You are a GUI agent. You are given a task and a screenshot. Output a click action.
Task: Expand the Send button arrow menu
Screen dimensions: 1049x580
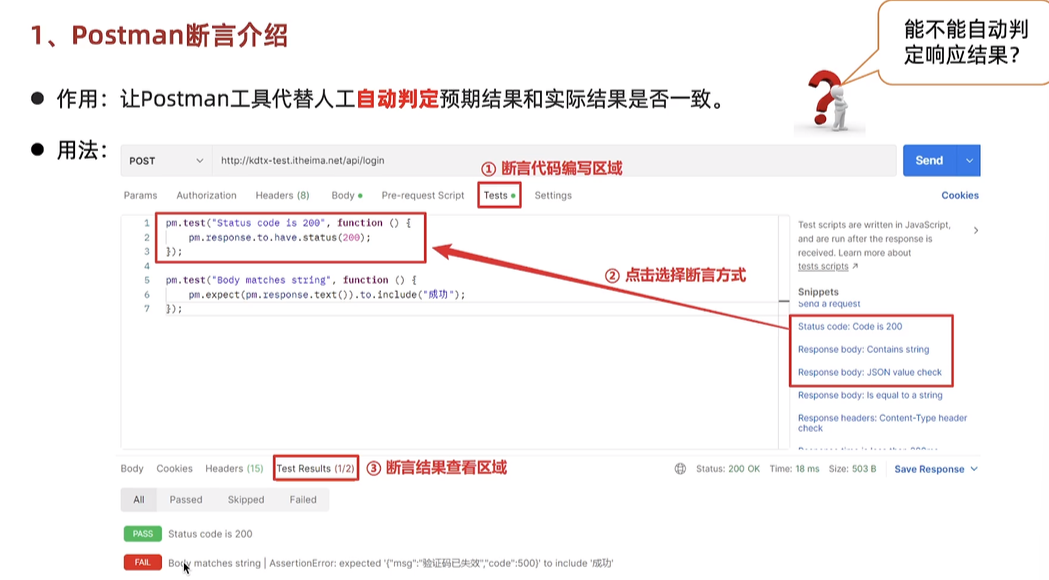[969, 161]
